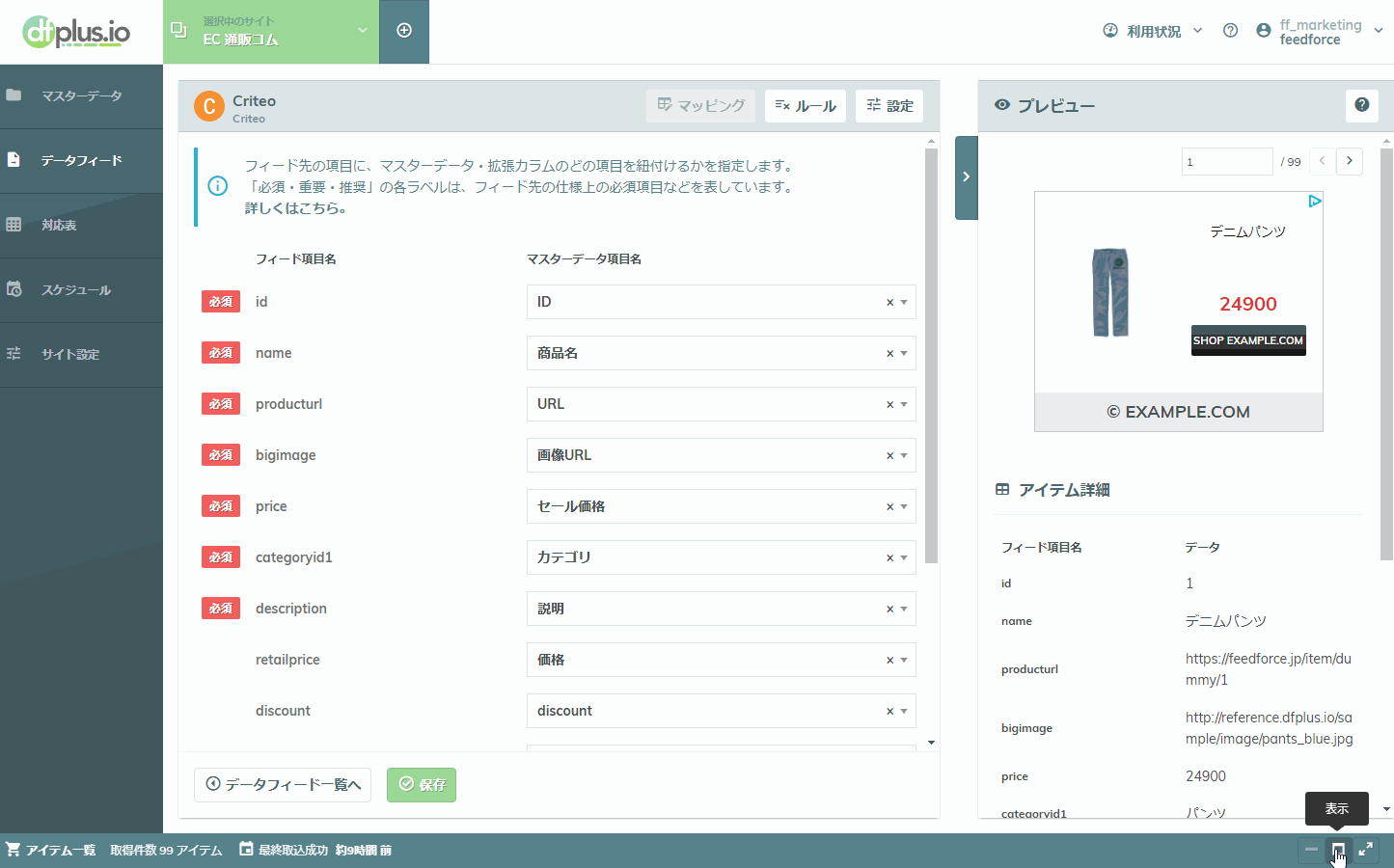Click the info circle icon in notice

coord(218,186)
